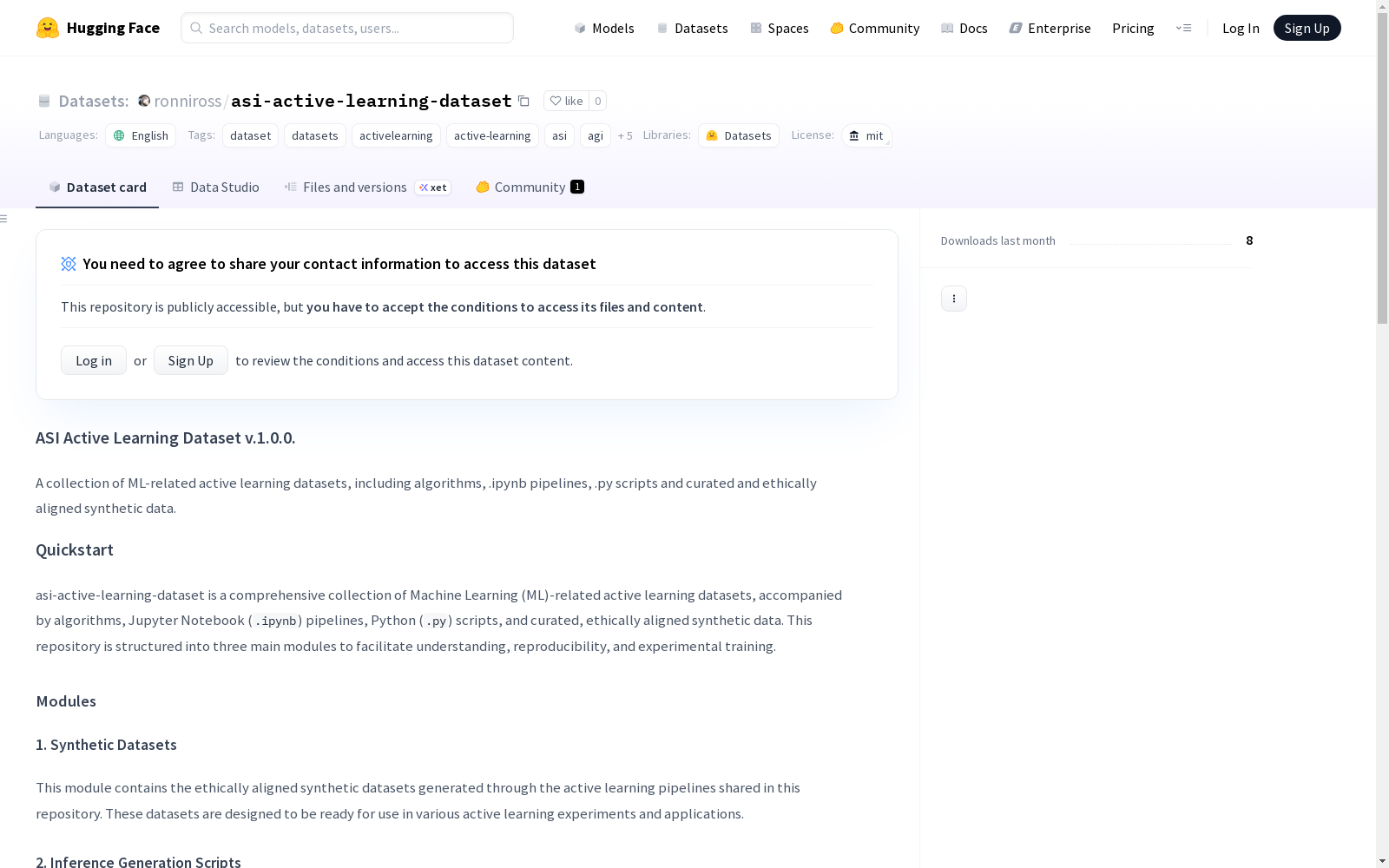The image size is (1389, 868).
Task: Click the 'Downloads last month' label
Action: pos(998,240)
